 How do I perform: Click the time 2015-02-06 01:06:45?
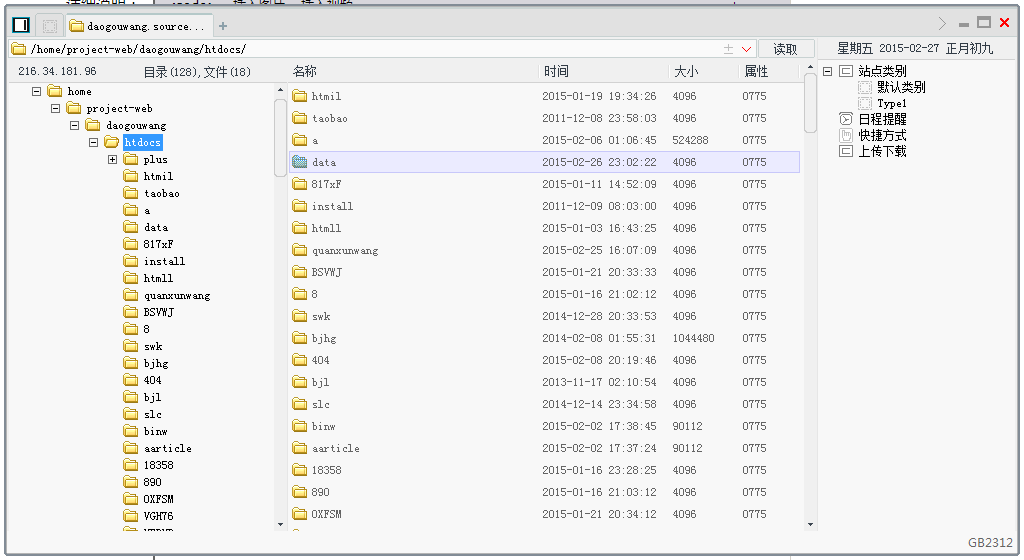pos(599,140)
